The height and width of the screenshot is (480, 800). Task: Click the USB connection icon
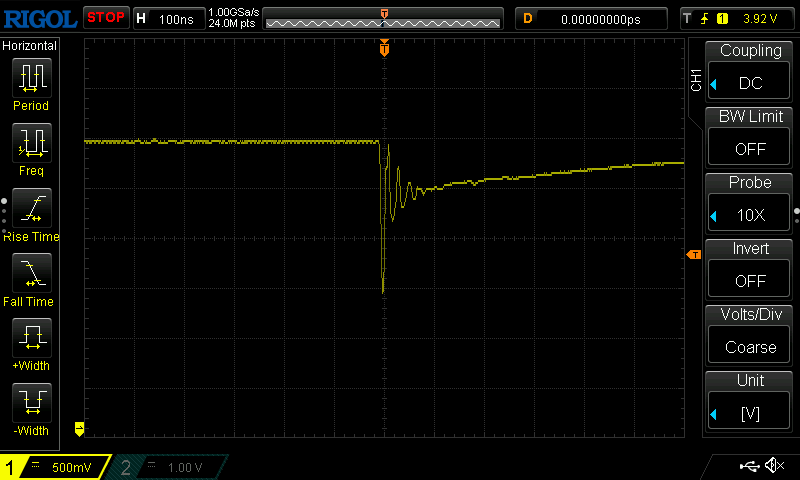tap(749, 466)
